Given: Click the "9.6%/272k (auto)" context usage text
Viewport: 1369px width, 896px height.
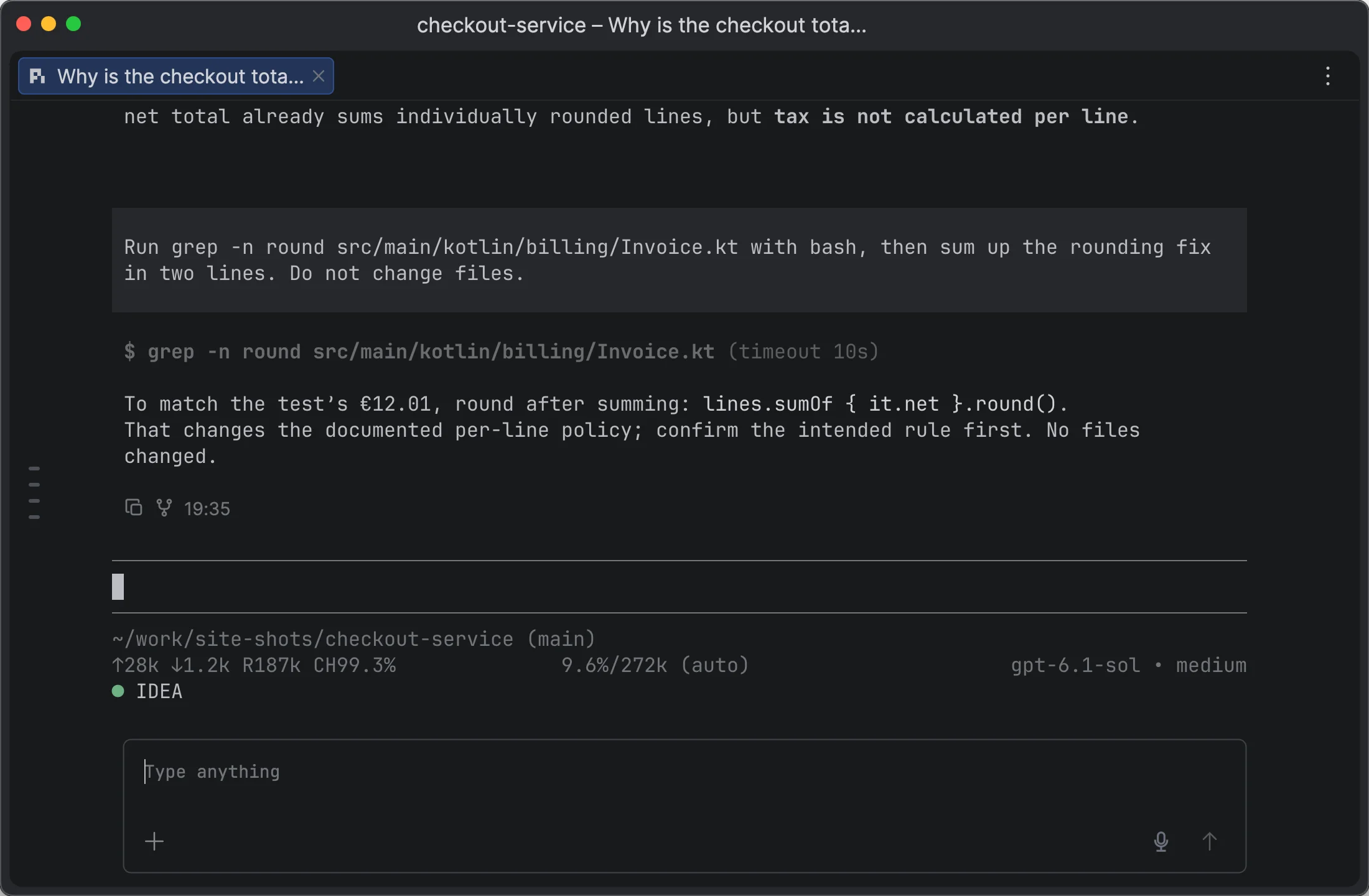Looking at the screenshot, I should [x=655, y=665].
